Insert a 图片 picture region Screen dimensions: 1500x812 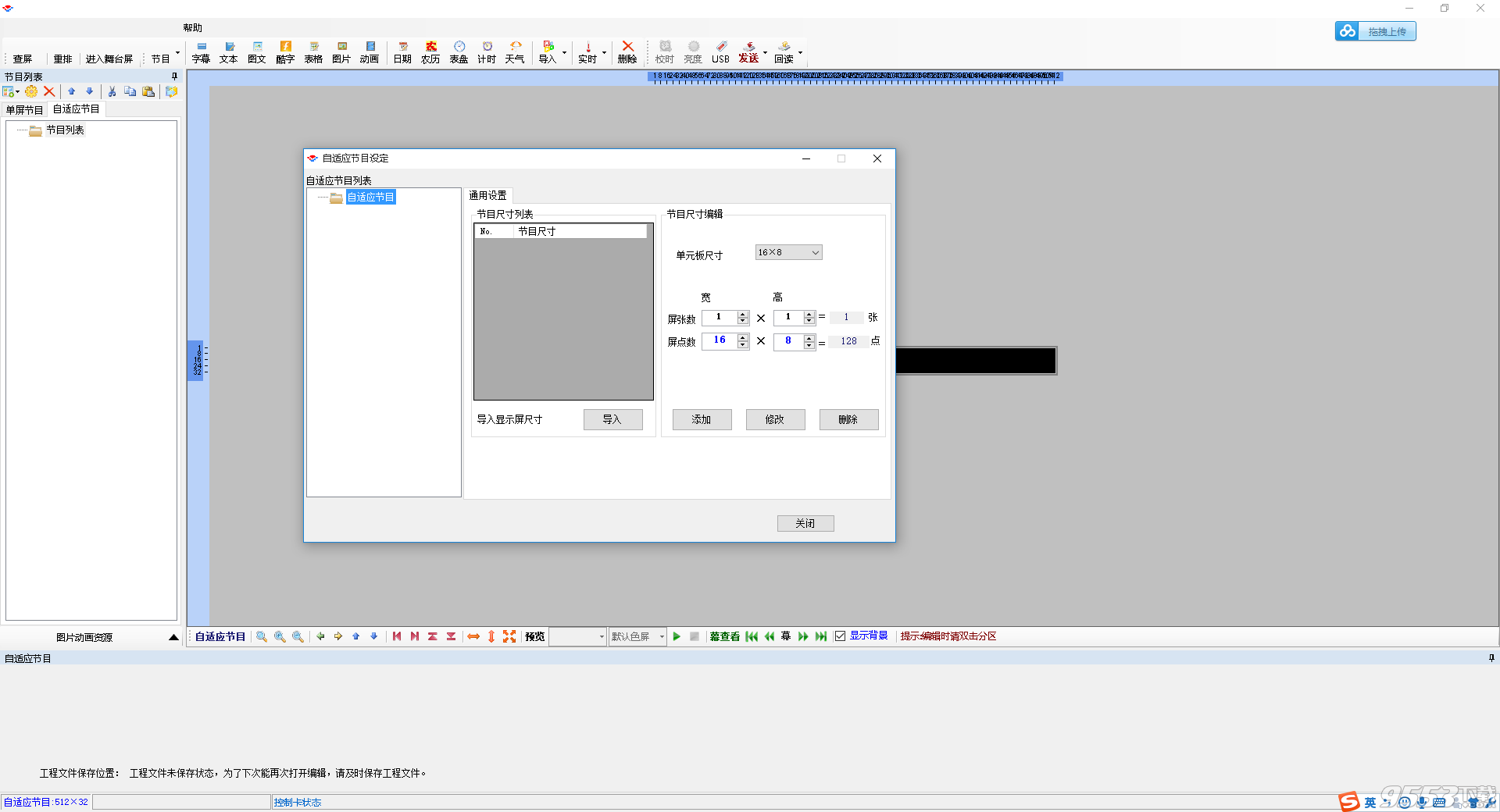341,52
